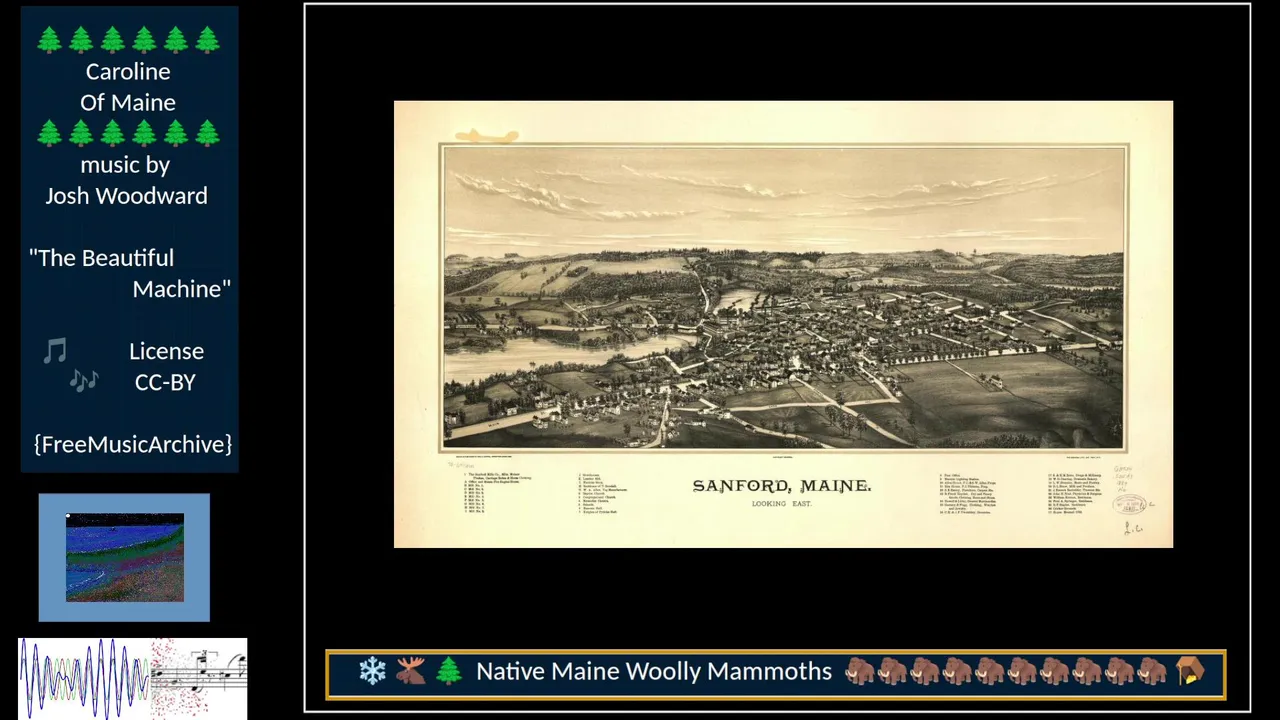Click the 'License' label
1280x720 pixels.
[166, 351]
